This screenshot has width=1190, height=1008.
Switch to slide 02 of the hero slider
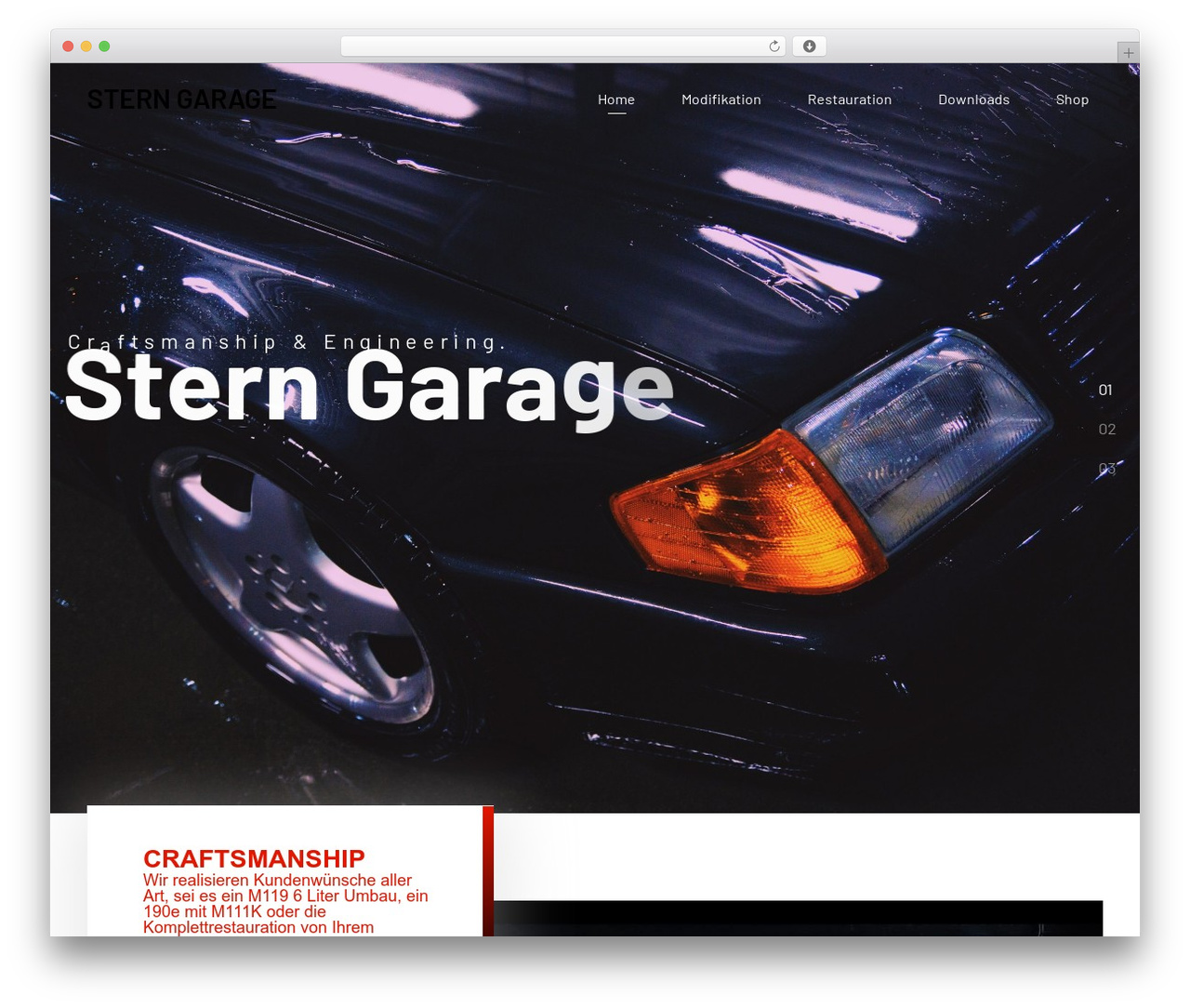(x=1107, y=430)
